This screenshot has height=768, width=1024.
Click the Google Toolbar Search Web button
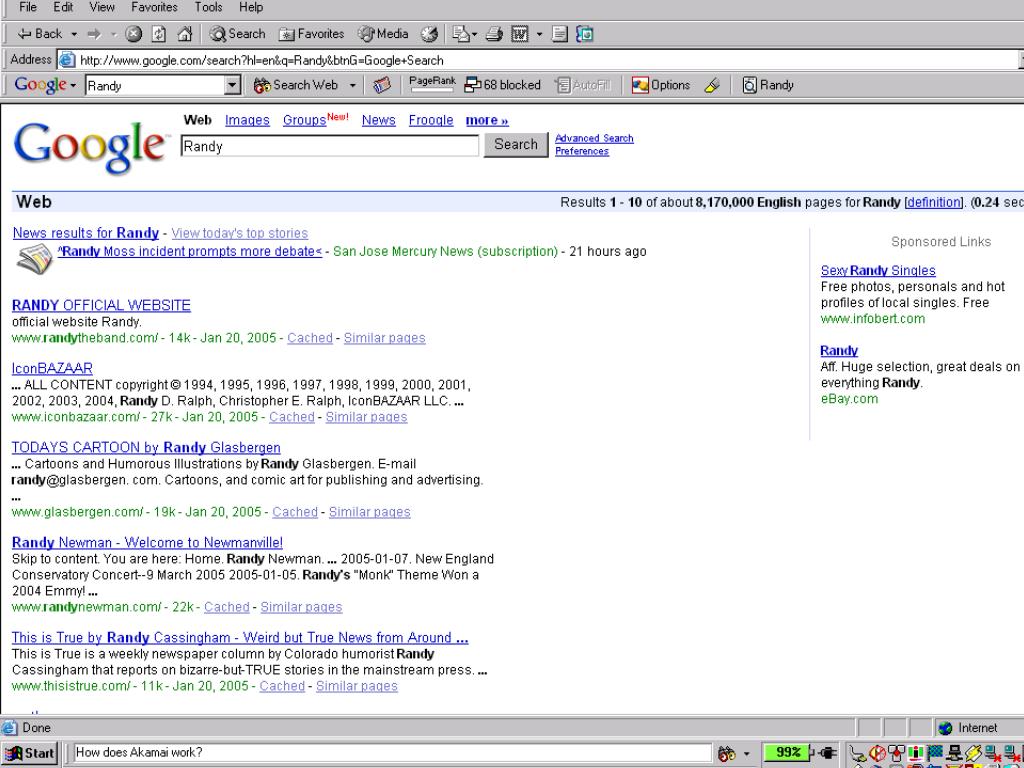tap(296, 85)
